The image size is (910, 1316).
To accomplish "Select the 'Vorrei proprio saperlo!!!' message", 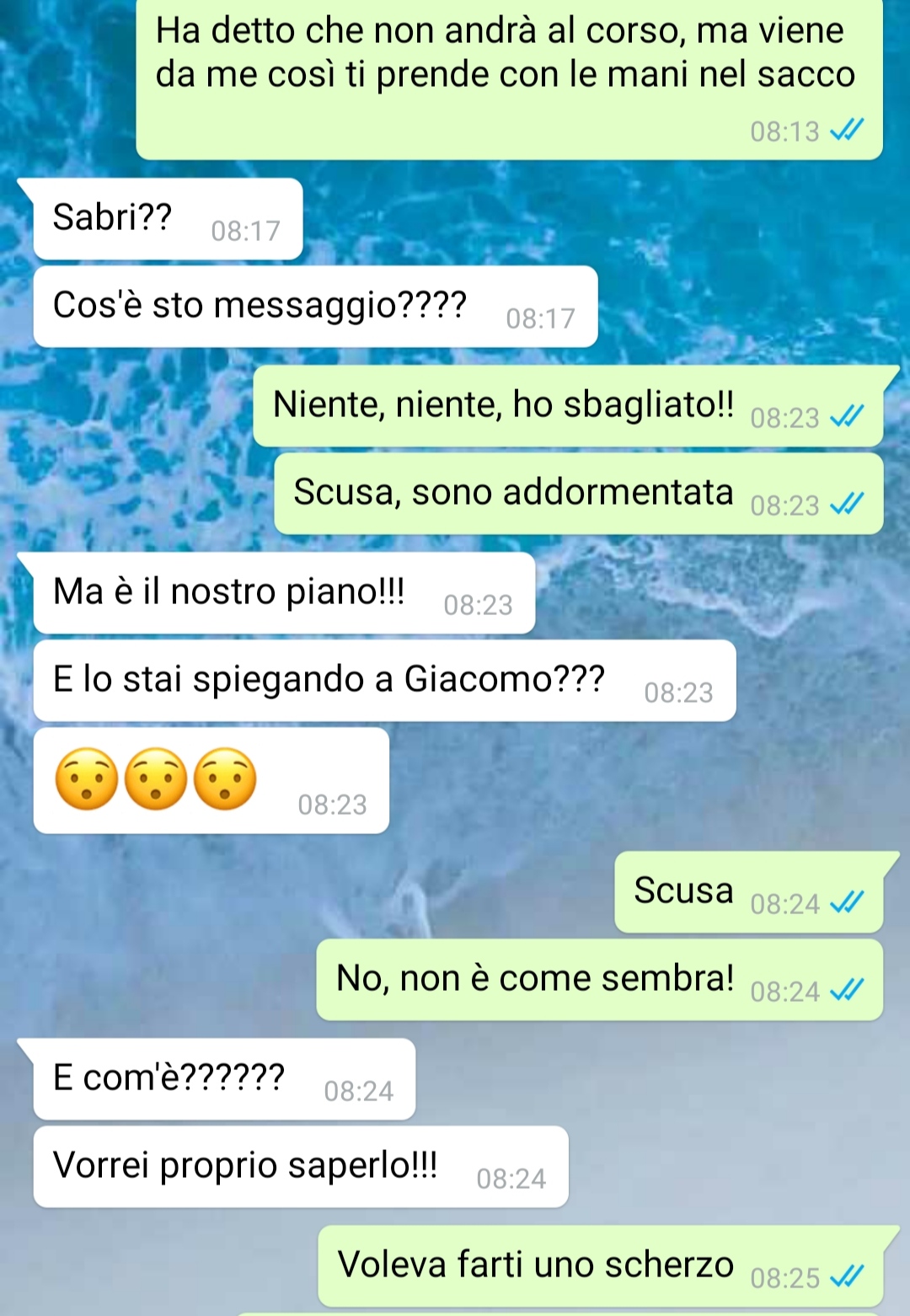I will pyautogui.click(x=301, y=1167).
